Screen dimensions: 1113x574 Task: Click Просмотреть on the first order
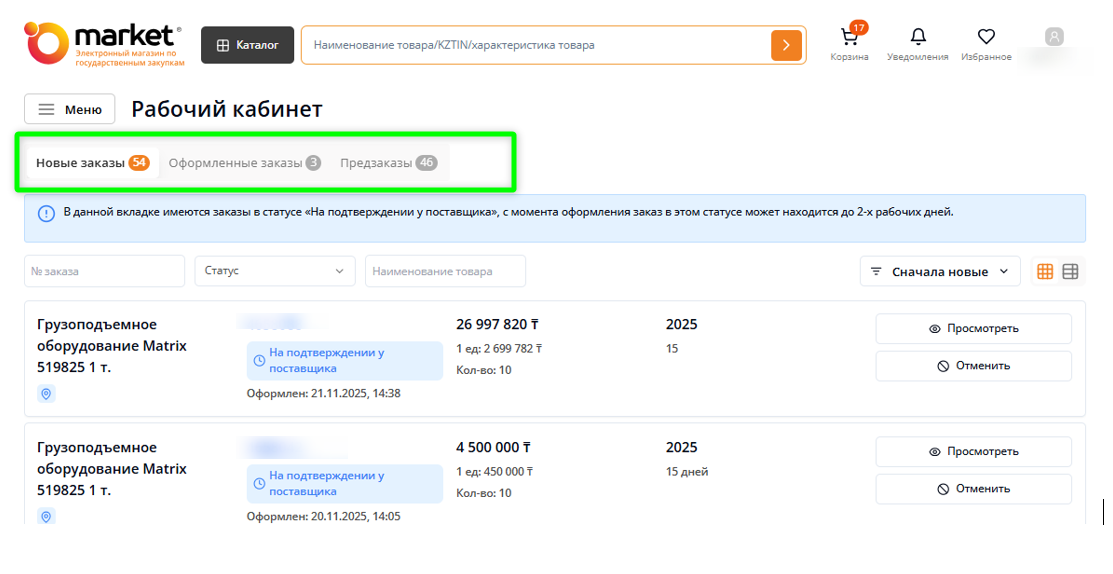[973, 328]
